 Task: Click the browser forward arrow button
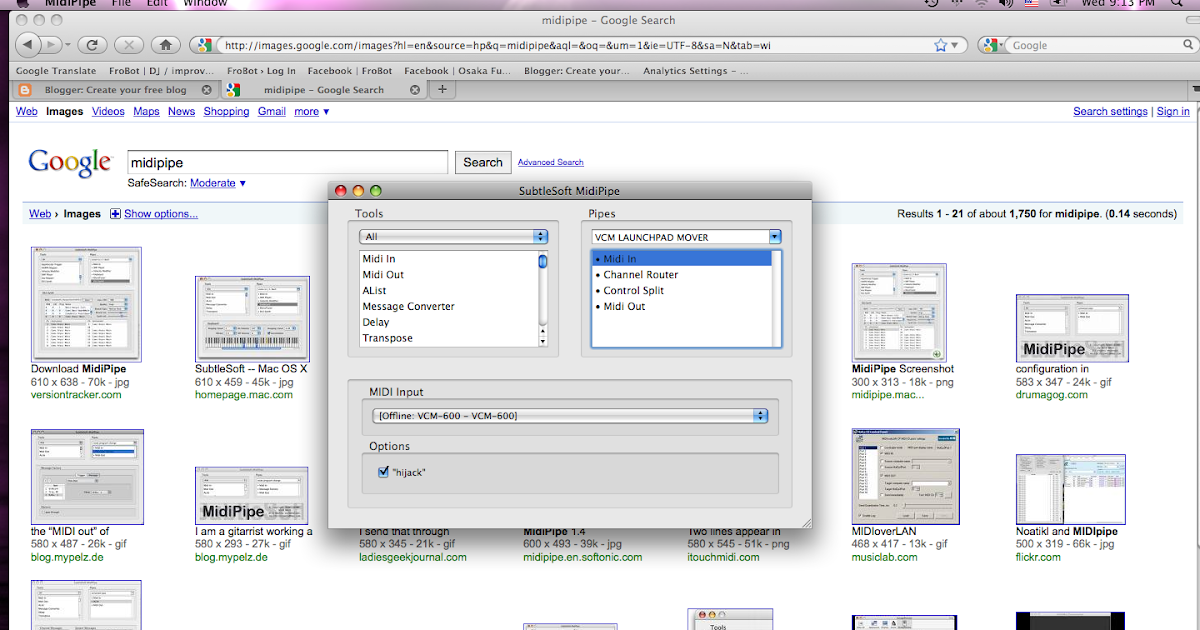tap(50, 45)
